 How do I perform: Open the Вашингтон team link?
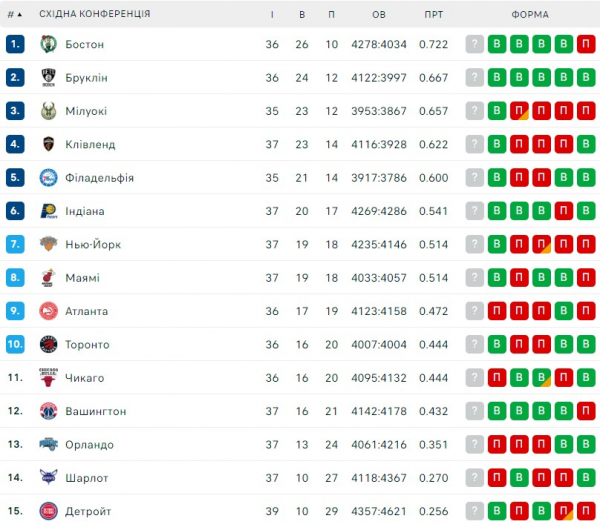[96, 411]
